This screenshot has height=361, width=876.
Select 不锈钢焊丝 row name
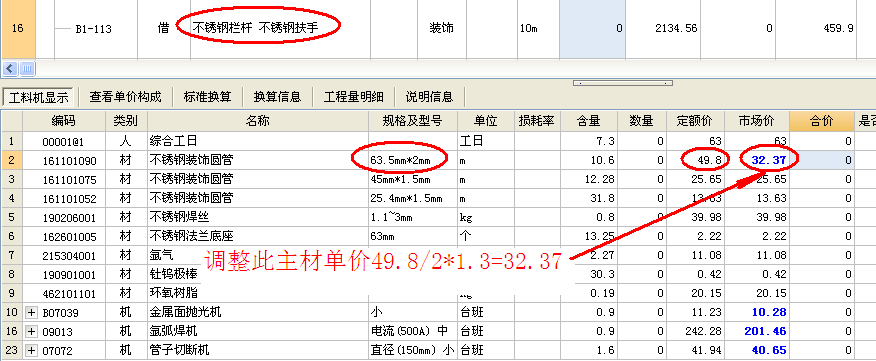pos(179,217)
